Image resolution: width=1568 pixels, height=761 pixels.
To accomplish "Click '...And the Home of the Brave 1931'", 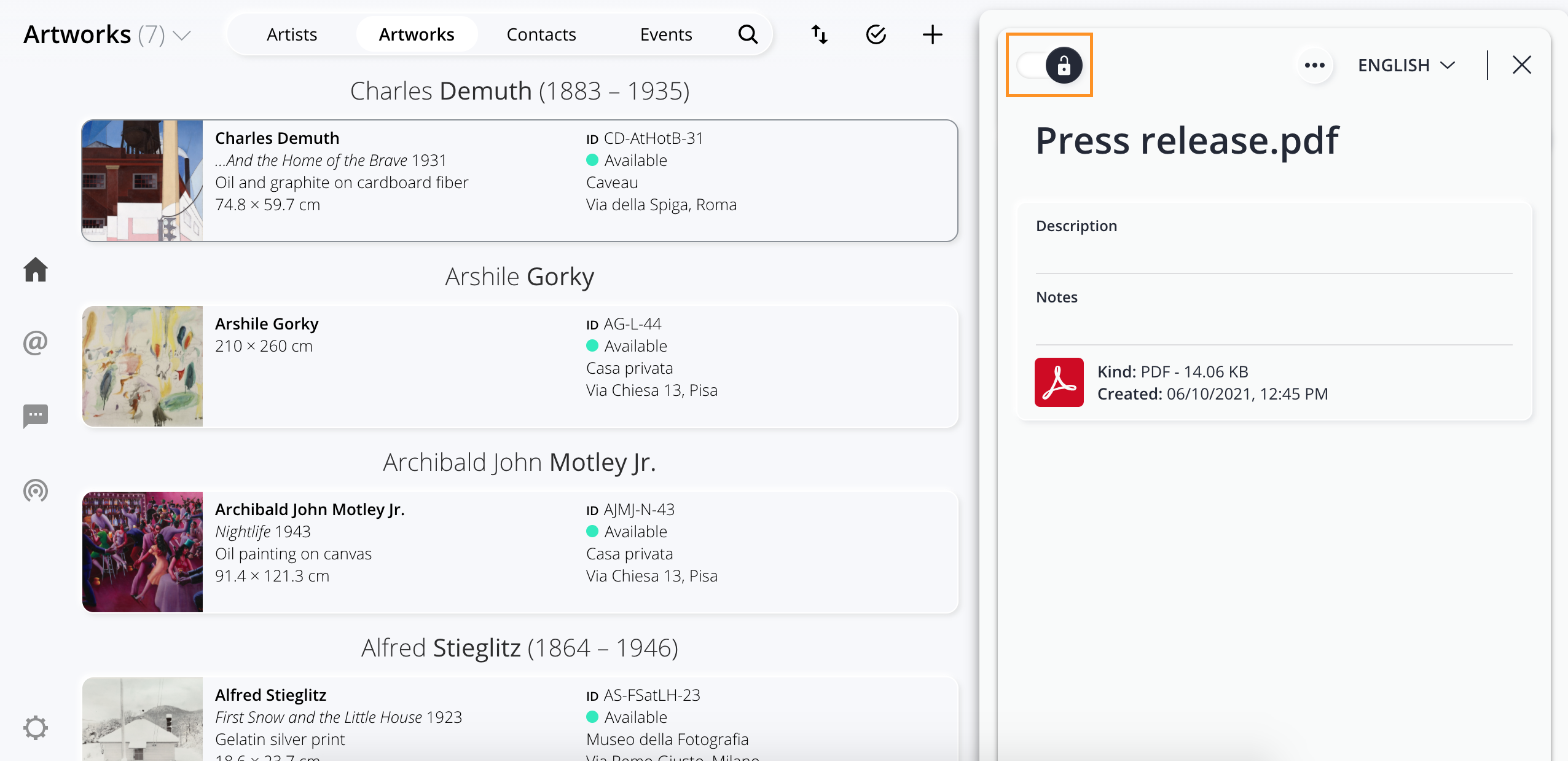I will pos(331,160).
